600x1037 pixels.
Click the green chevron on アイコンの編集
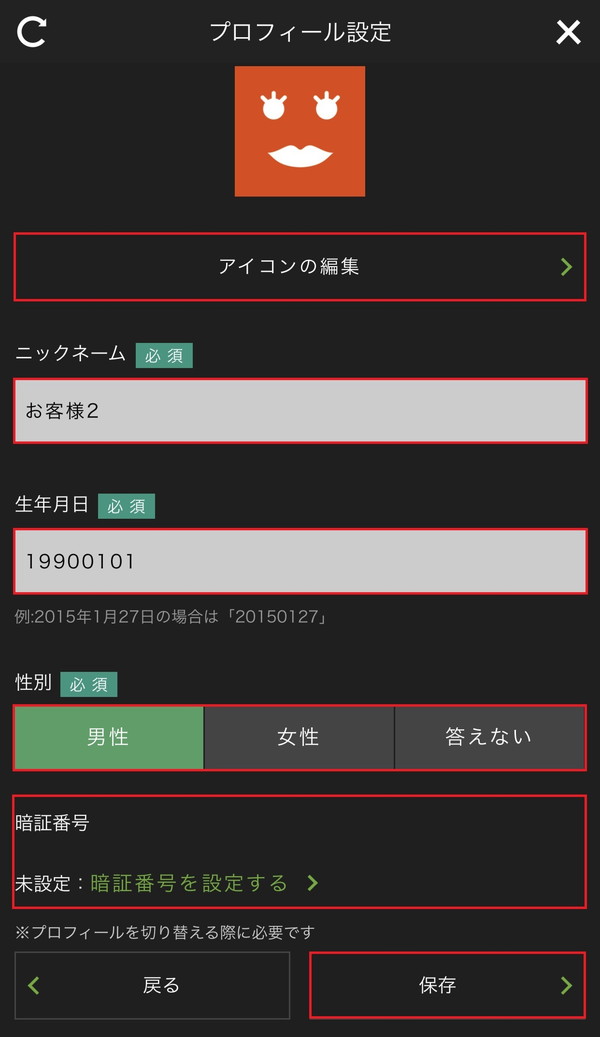click(x=566, y=267)
